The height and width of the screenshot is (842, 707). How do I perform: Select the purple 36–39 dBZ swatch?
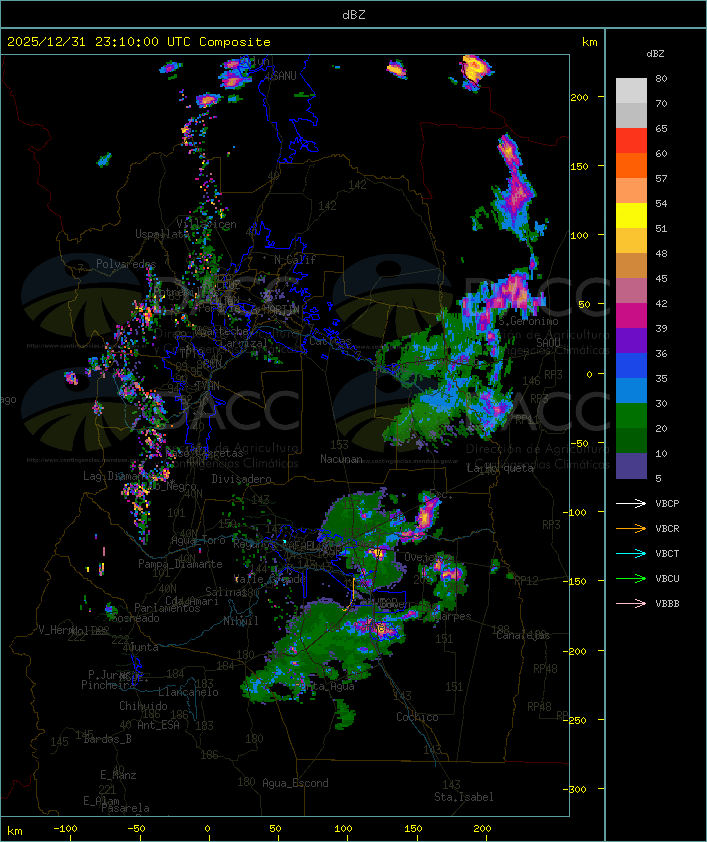[631, 340]
